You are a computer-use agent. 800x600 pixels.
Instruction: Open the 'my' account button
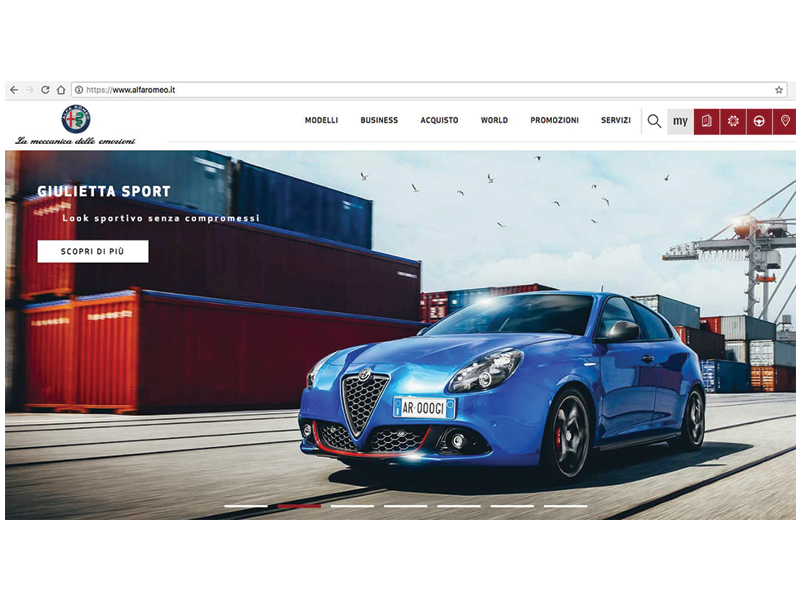680,121
